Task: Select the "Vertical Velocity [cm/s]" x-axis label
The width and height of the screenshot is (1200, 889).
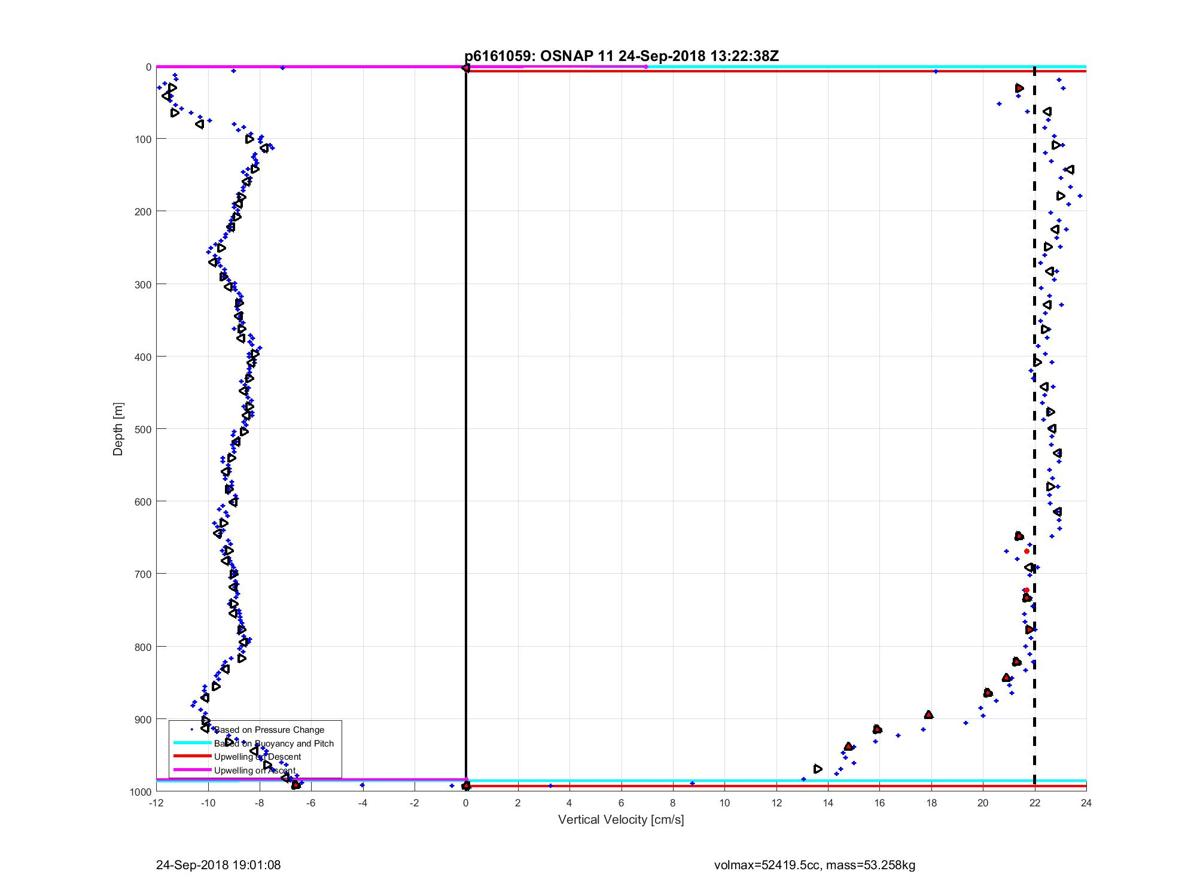Action: click(621, 820)
